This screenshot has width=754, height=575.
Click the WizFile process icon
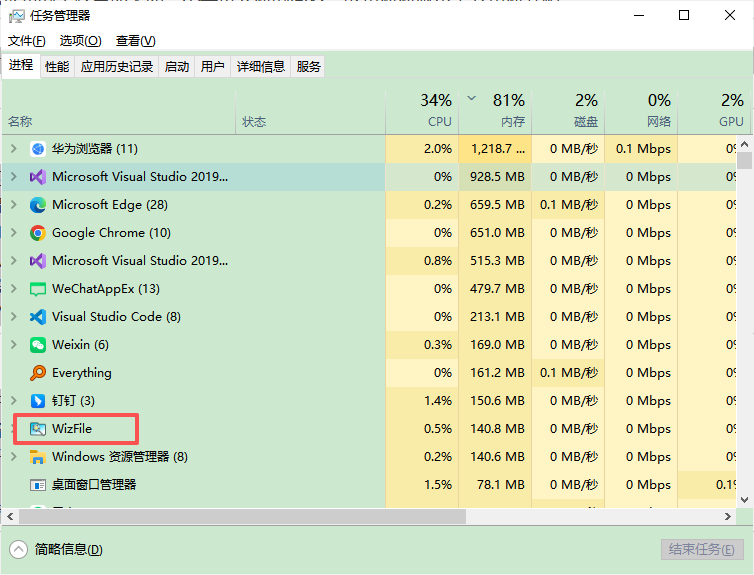[x=38, y=429]
